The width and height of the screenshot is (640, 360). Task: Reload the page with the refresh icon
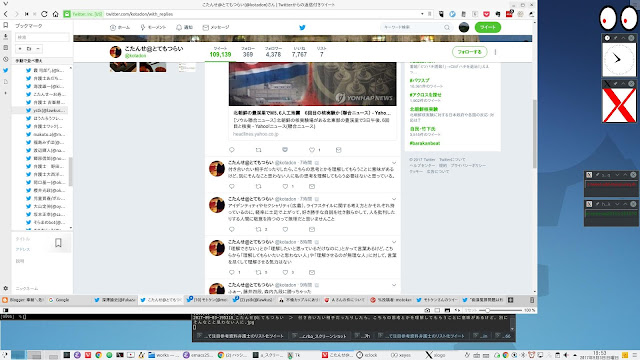[x=44, y=14]
